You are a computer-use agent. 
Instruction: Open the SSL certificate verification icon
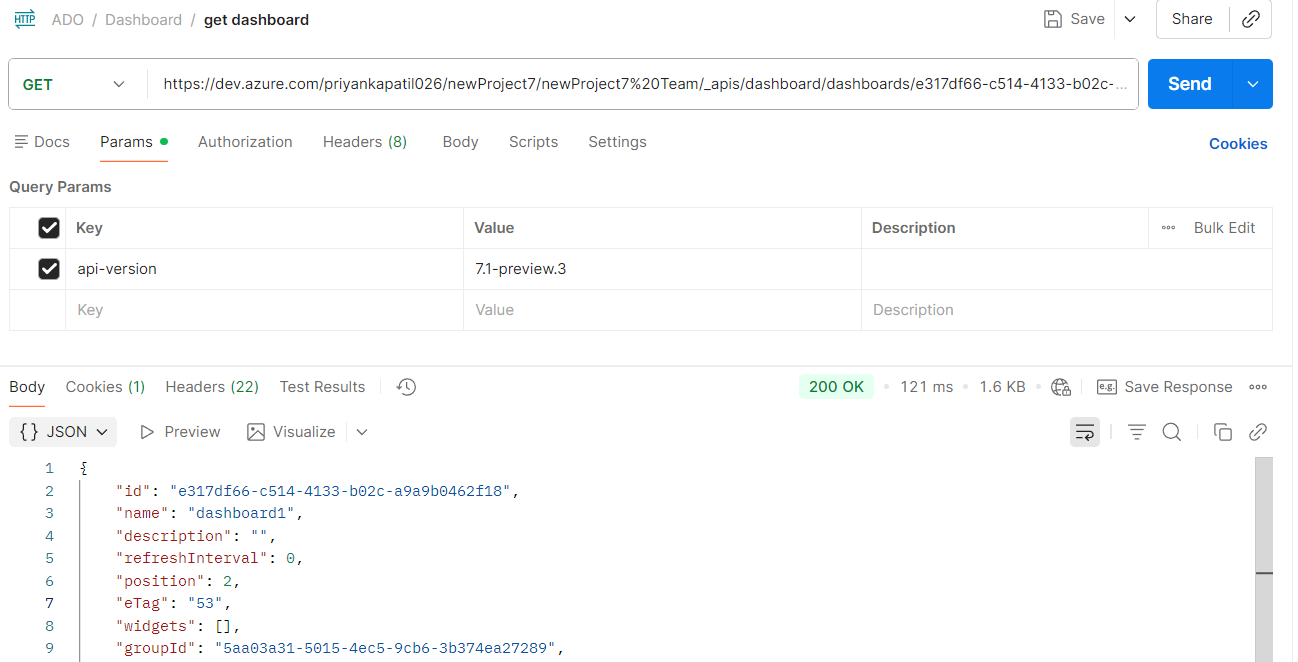click(1061, 386)
